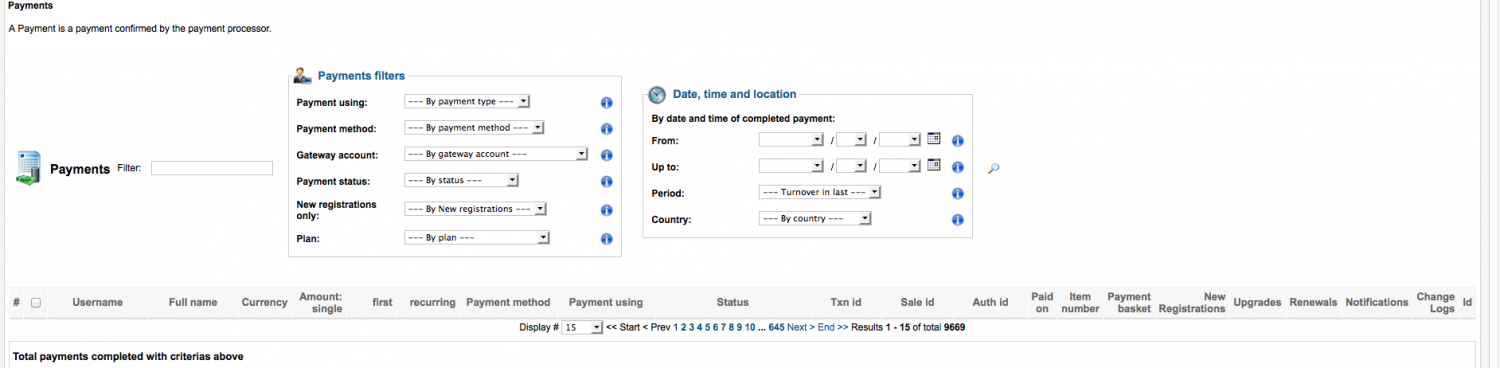Open the last Up to date dropdown

point(900,166)
